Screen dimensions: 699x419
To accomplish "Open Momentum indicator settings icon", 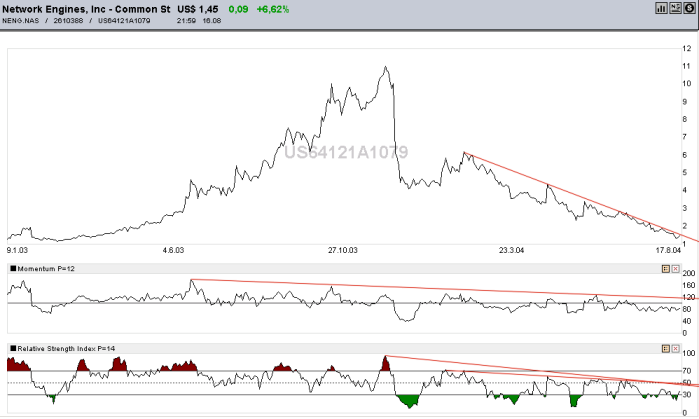I will (x=666, y=269).
